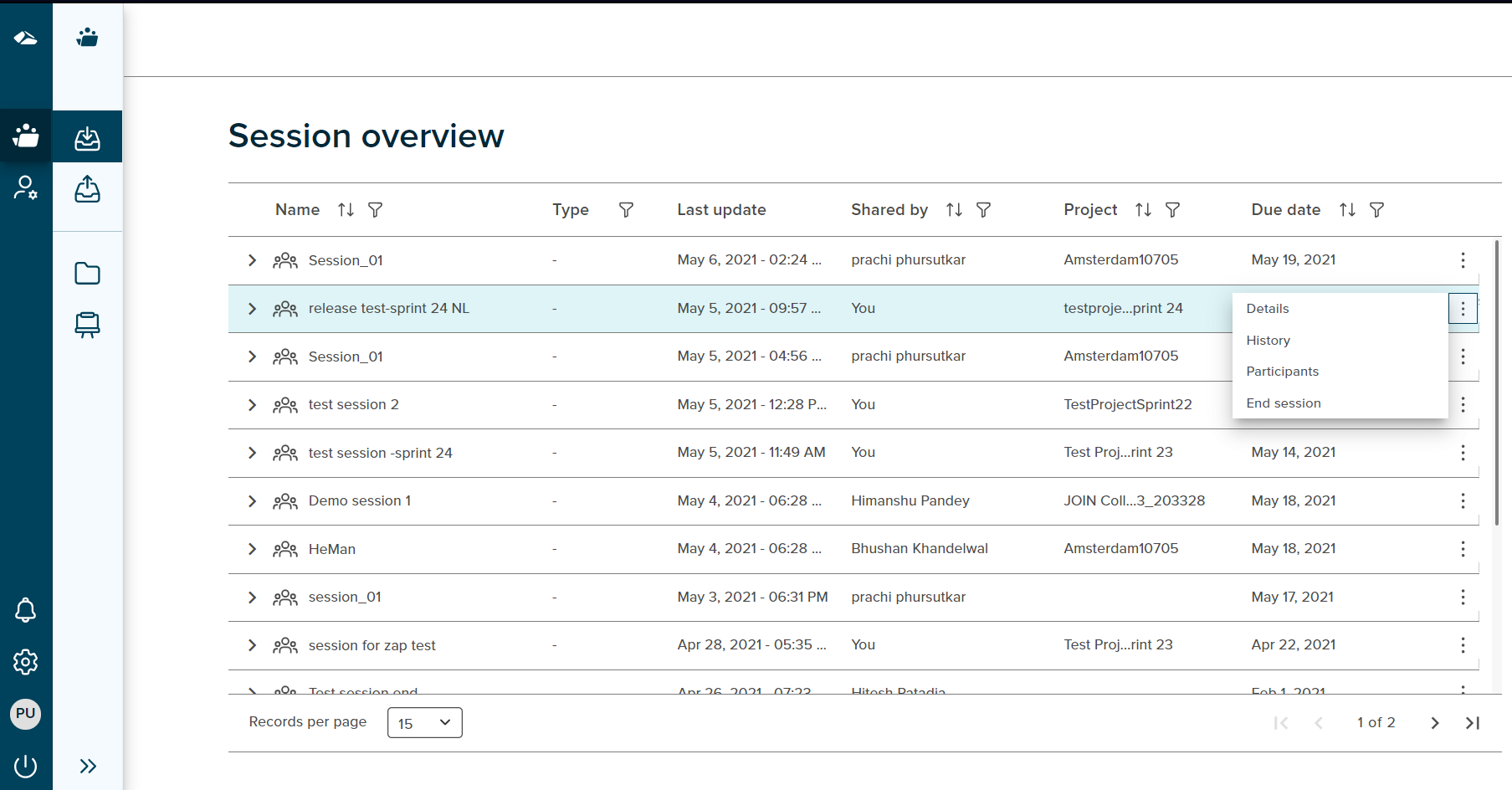
Task: Go to the last page of sessions
Action: click(x=1472, y=722)
